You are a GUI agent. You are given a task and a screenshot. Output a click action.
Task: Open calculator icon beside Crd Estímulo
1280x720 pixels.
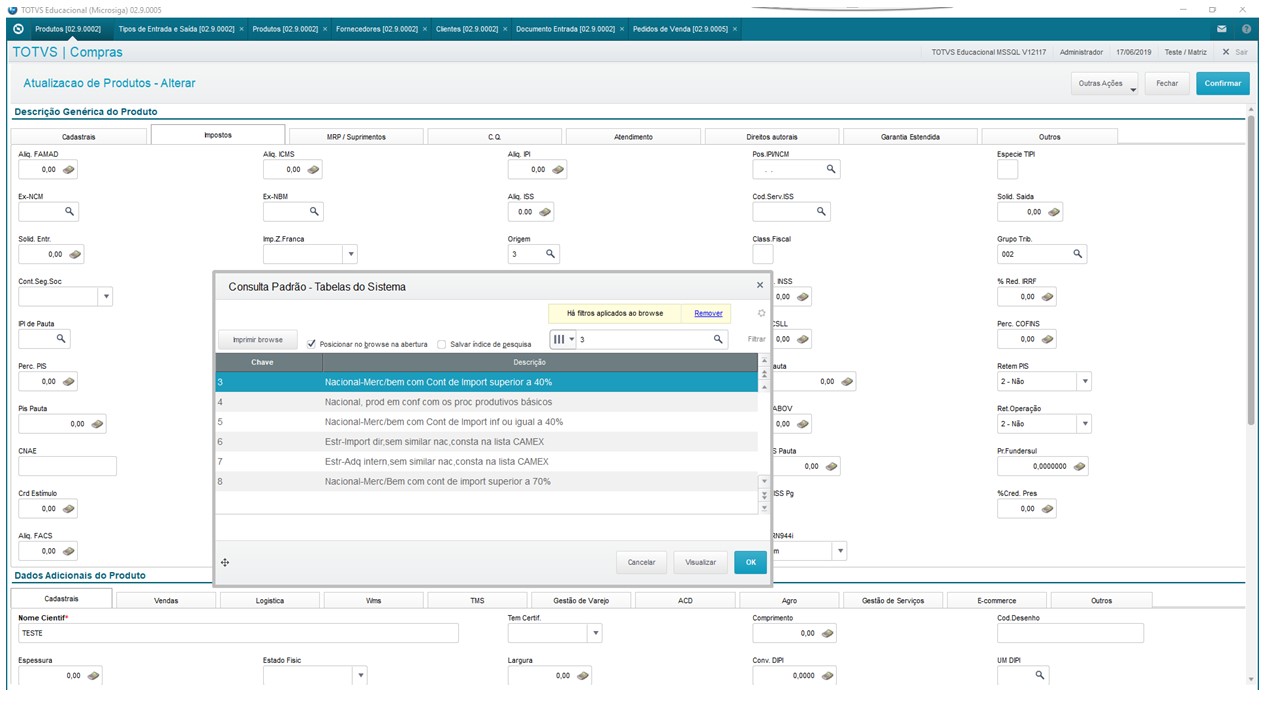(69, 509)
